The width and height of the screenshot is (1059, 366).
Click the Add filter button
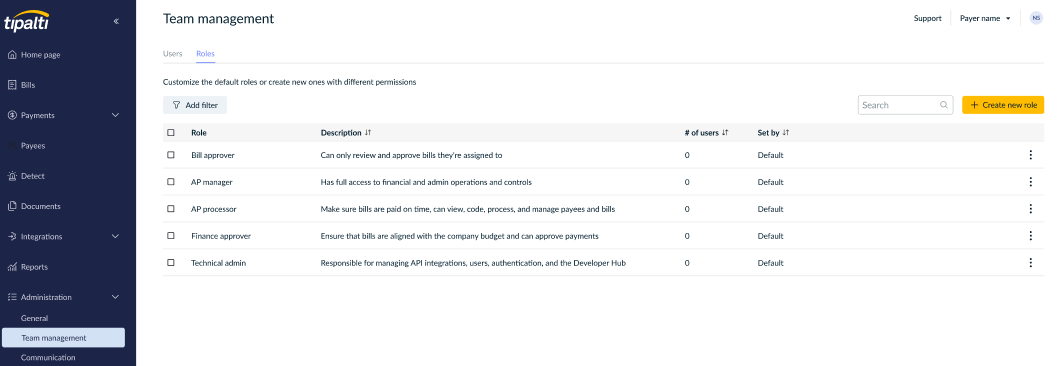coord(195,105)
